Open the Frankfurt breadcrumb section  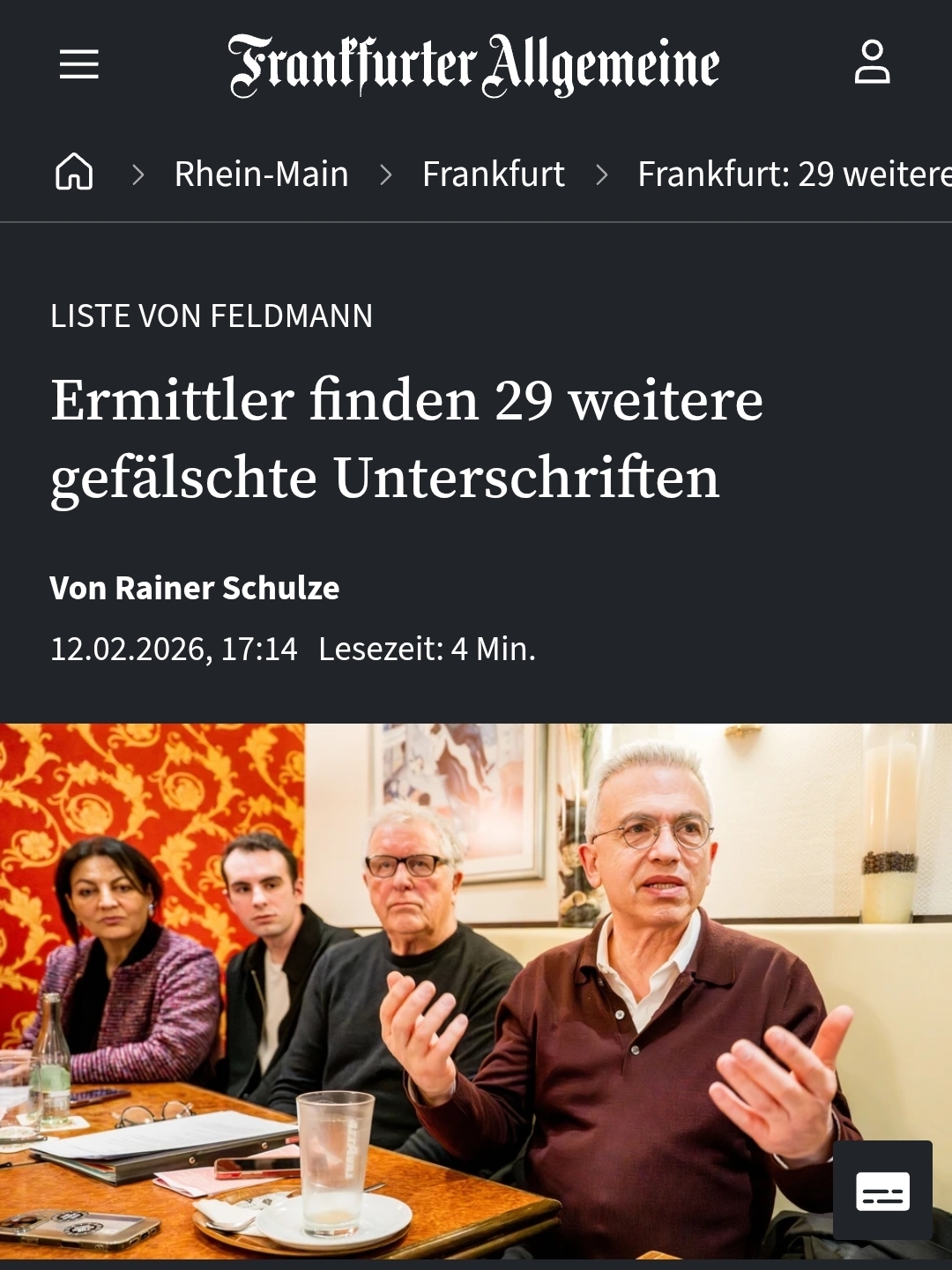pyautogui.click(x=494, y=174)
